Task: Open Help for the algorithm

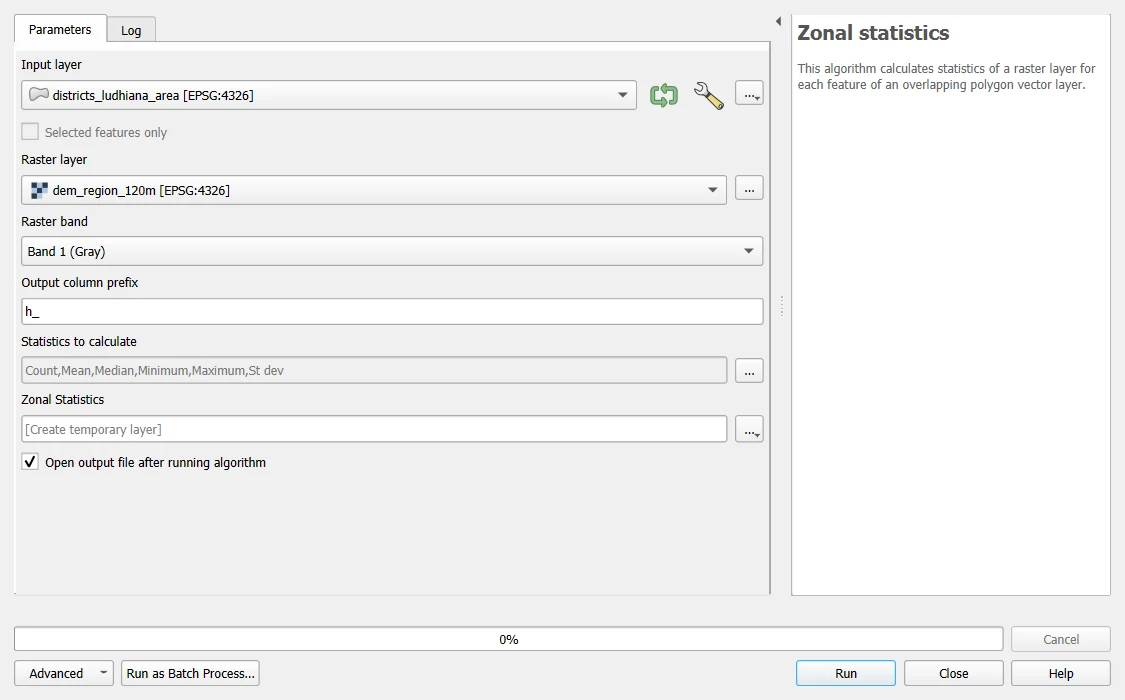Action: coord(1060,673)
